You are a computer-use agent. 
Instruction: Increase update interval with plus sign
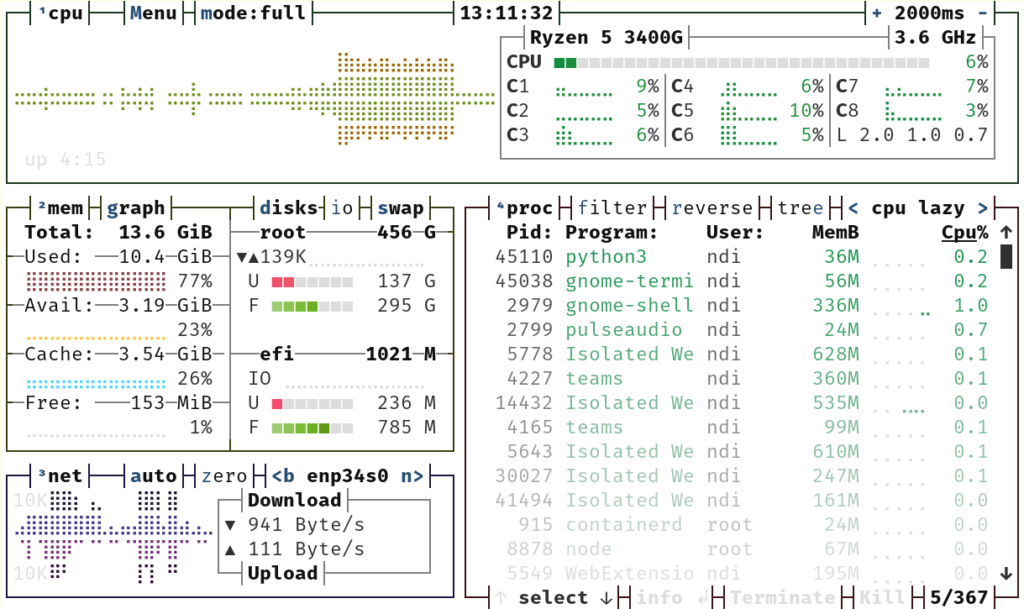(877, 13)
